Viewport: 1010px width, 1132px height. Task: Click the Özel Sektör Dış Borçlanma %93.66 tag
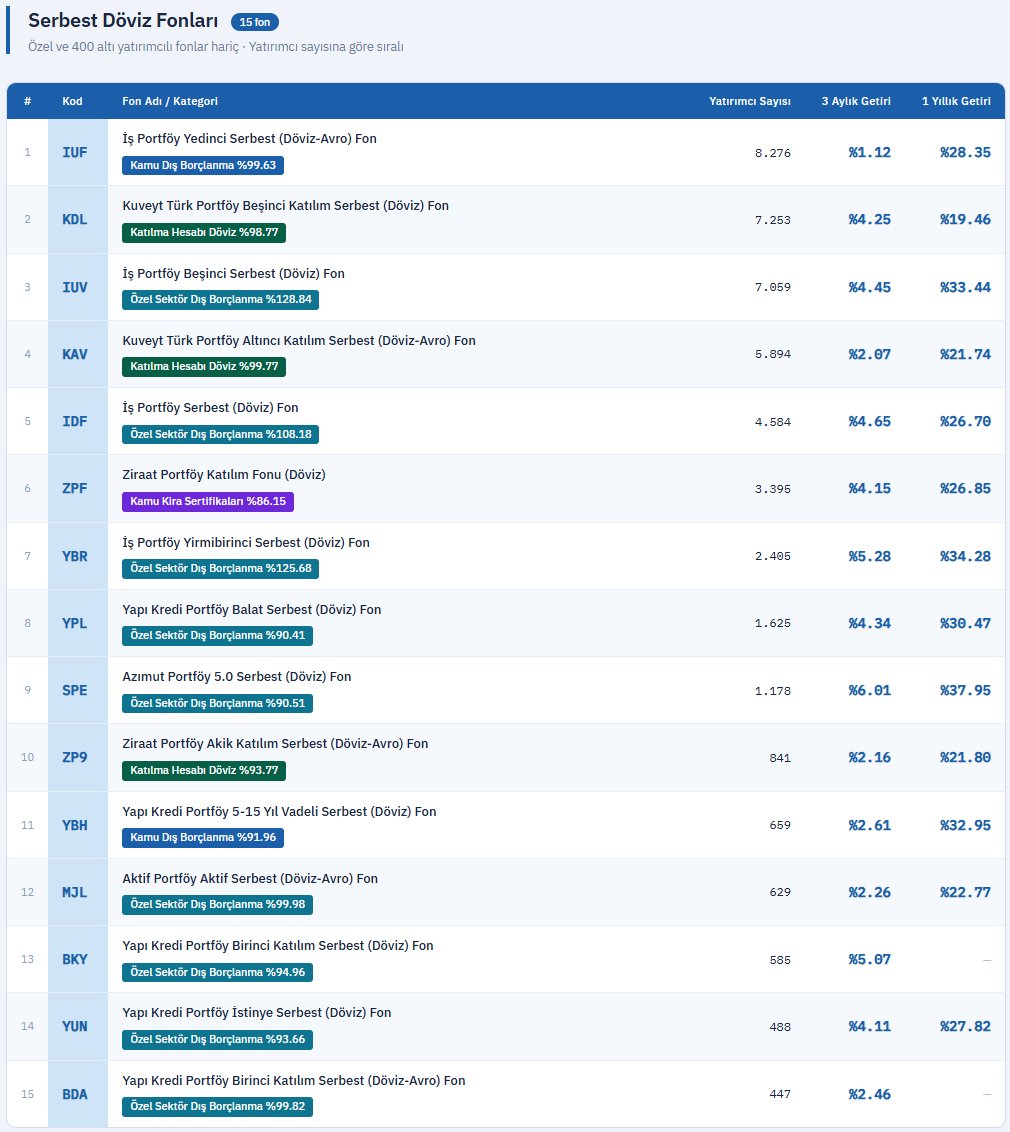(x=217, y=1040)
